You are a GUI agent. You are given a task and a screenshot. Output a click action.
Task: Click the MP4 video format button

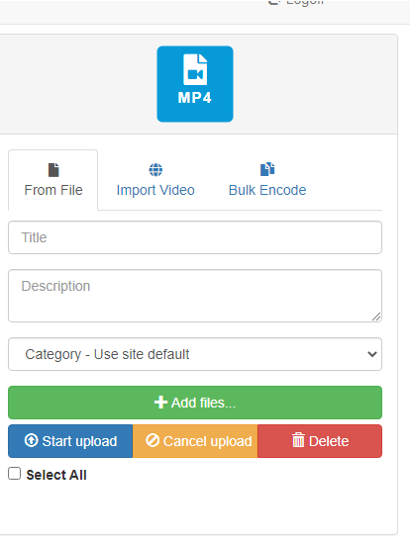point(195,84)
